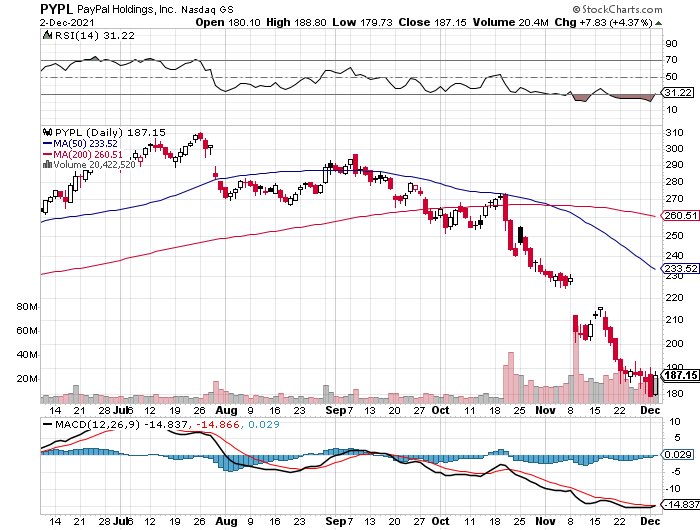Click the 80M volume axis label
This screenshot has width=700, height=530.
click(x=27, y=307)
